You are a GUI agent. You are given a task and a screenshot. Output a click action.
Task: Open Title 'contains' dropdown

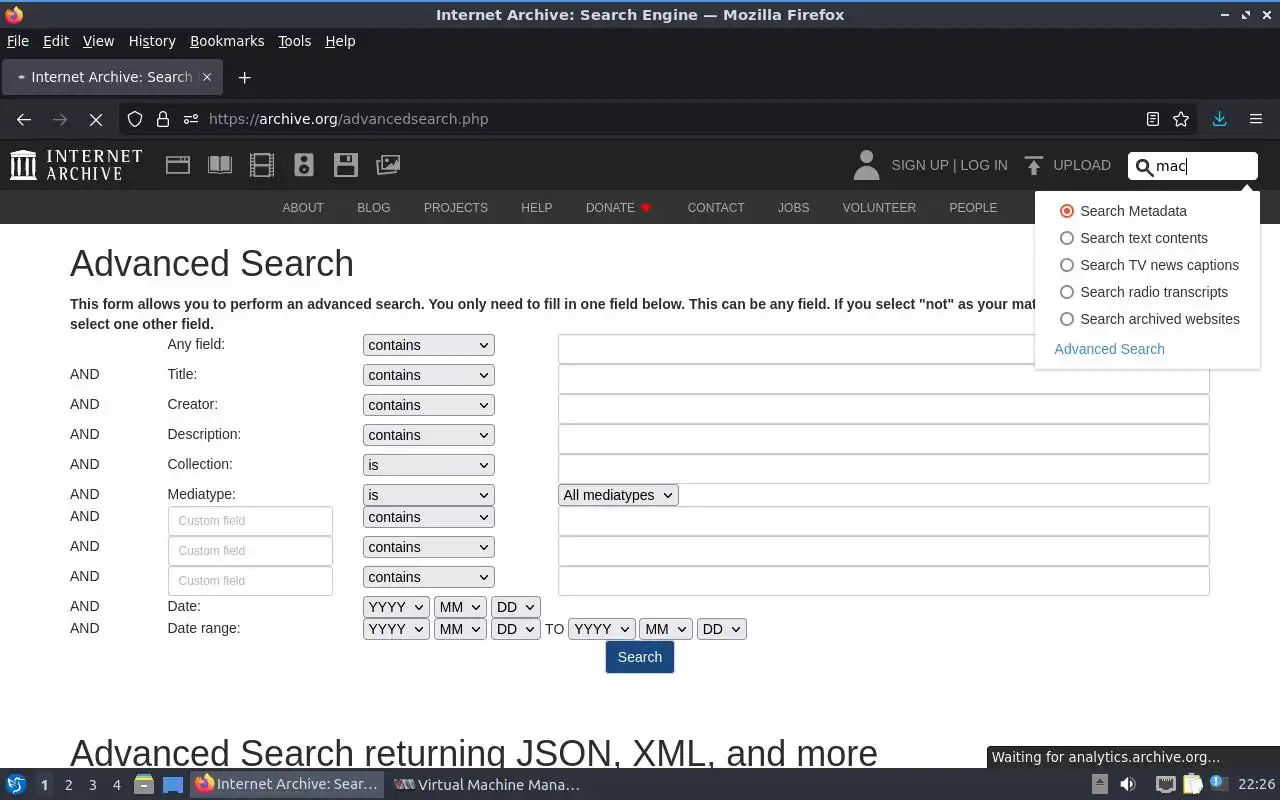[429, 375]
